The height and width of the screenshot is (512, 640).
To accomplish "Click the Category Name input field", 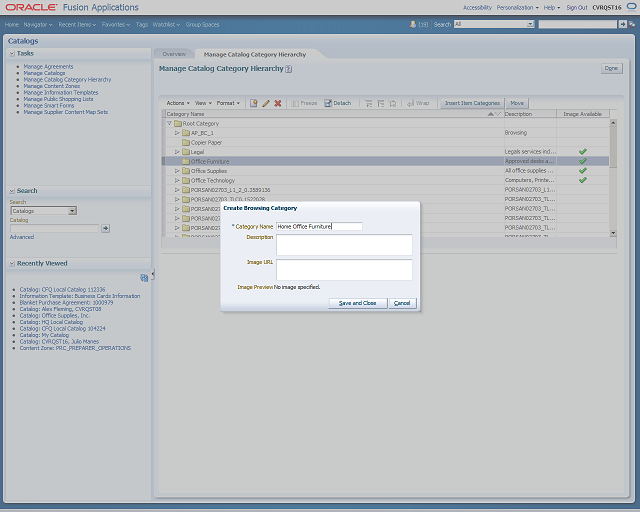I will tap(319, 227).
